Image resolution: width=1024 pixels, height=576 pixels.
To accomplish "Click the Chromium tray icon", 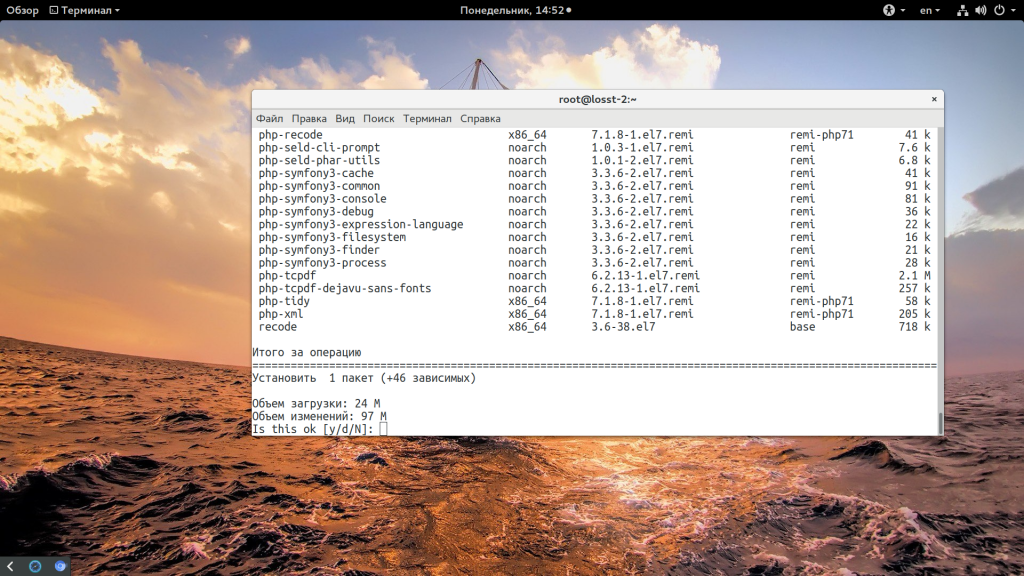I will tap(60, 566).
